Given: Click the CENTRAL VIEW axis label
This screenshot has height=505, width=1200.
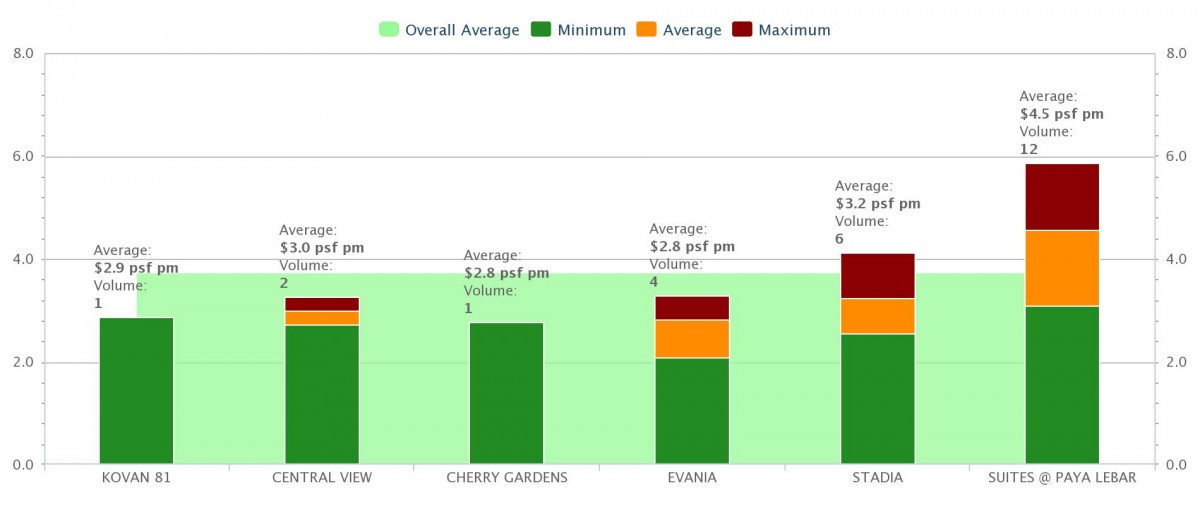Looking at the screenshot, I should [322, 478].
